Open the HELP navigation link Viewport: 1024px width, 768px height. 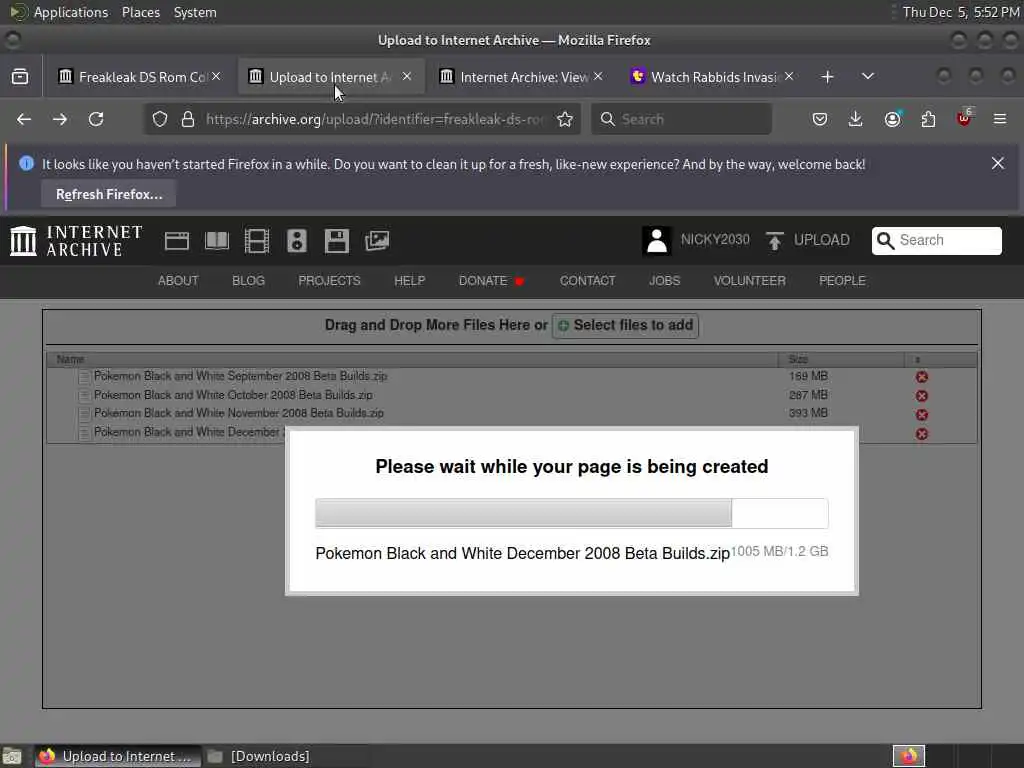(409, 281)
